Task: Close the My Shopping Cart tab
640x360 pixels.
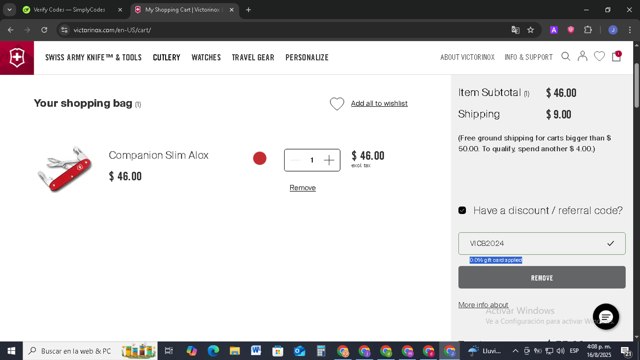Action: pos(231,10)
